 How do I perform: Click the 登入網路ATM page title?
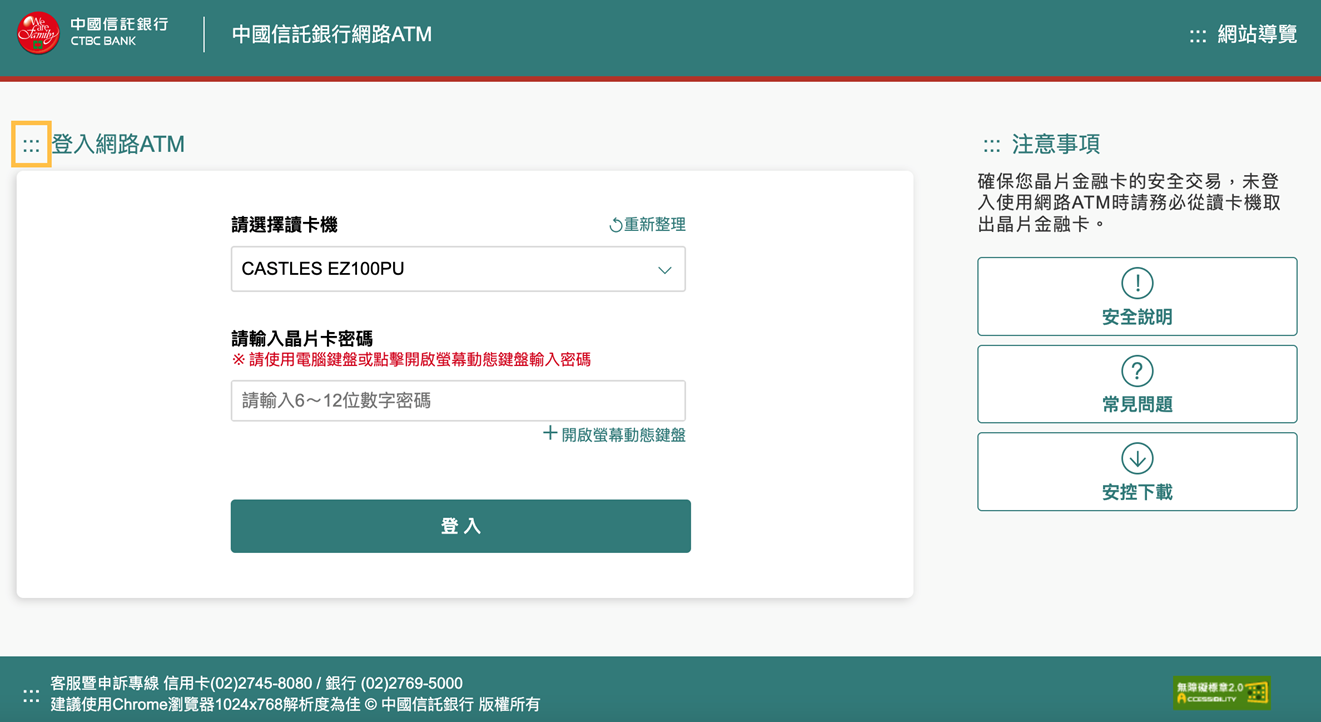click(117, 144)
